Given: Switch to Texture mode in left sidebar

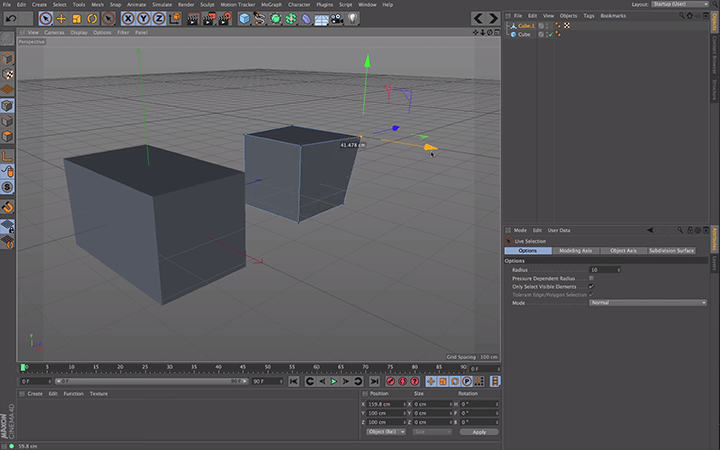Looking at the screenshot, I should 7,74.
